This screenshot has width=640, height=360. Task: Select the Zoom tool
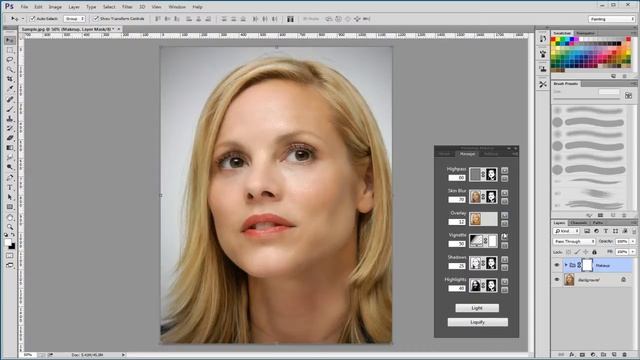(10, 227)
